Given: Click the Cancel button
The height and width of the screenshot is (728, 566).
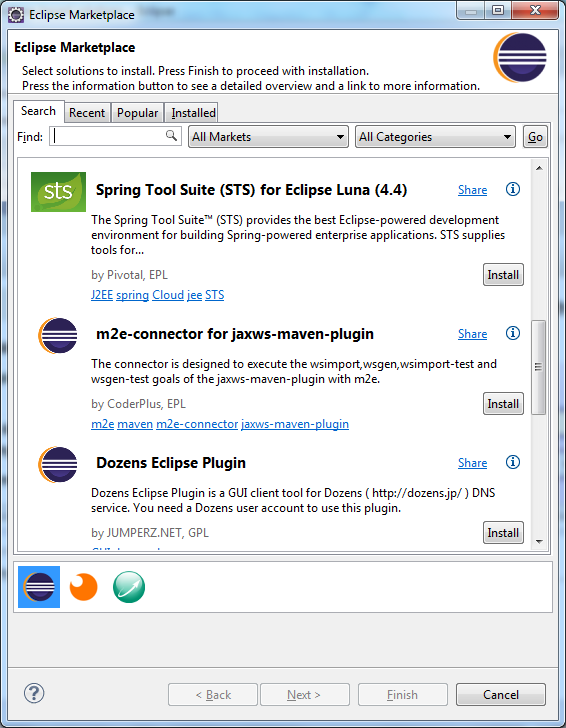Looking at the screenshot, I should pos(501,695).
